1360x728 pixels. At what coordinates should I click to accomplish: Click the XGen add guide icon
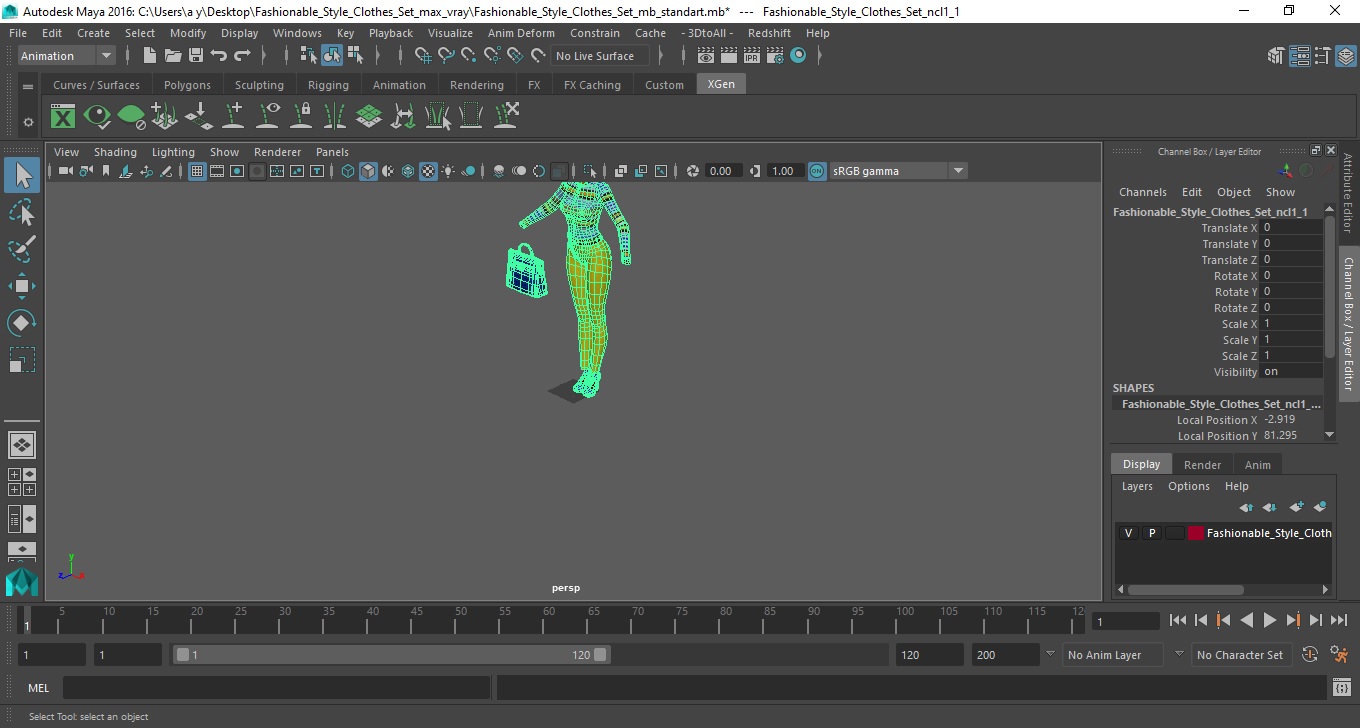coord(233,116)
